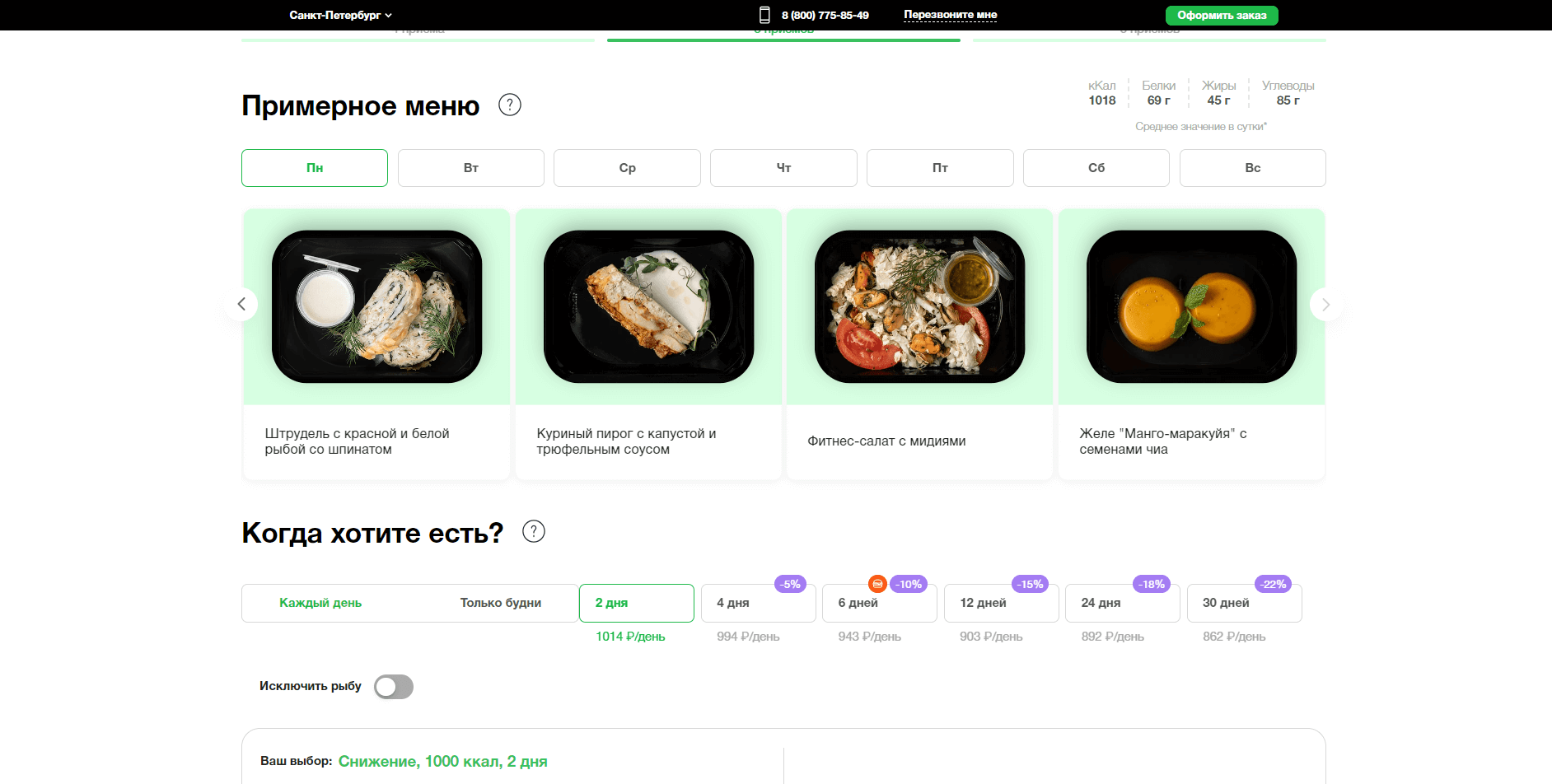Click the 892 ₽/день price
This screenshot has height=784, width=1552.
(1113, 637)
